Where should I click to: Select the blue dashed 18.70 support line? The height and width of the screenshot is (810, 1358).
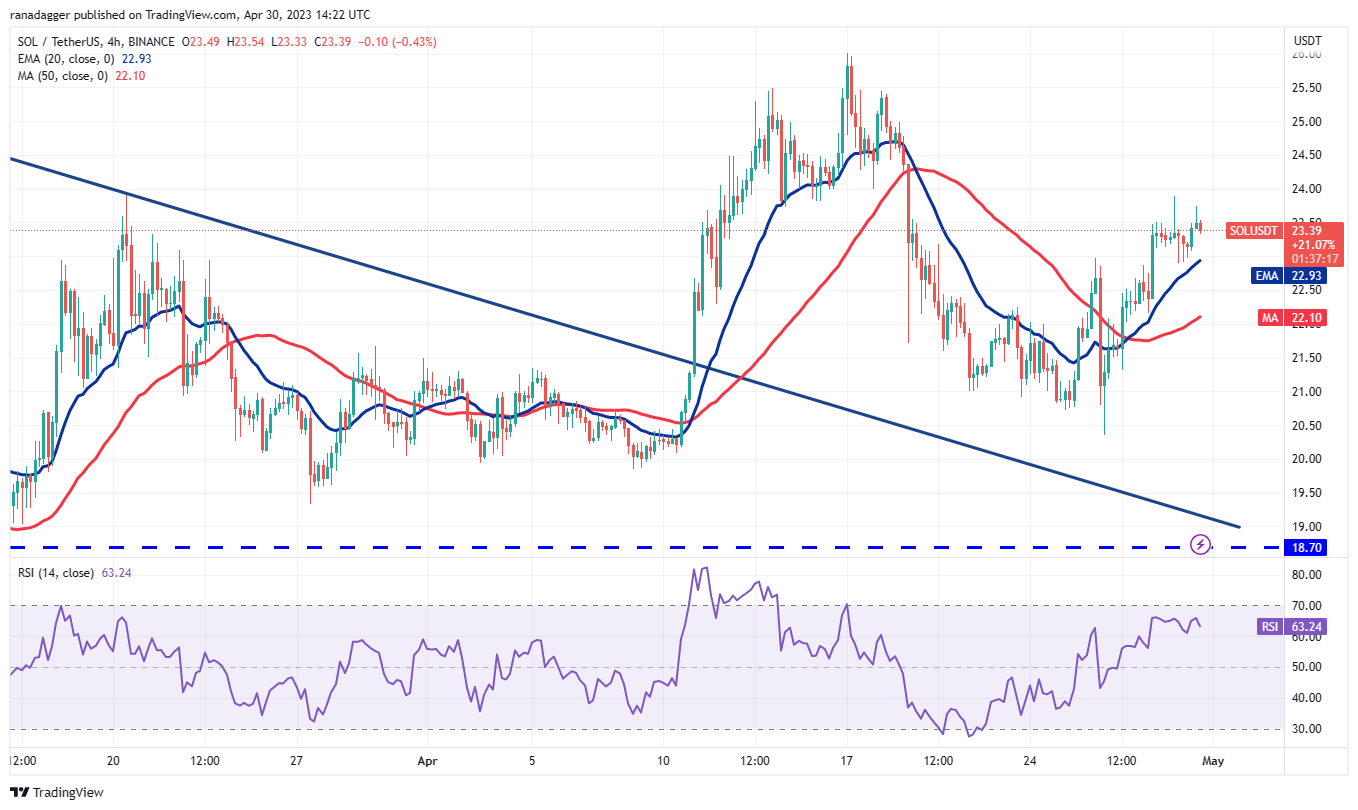[600, 547]
